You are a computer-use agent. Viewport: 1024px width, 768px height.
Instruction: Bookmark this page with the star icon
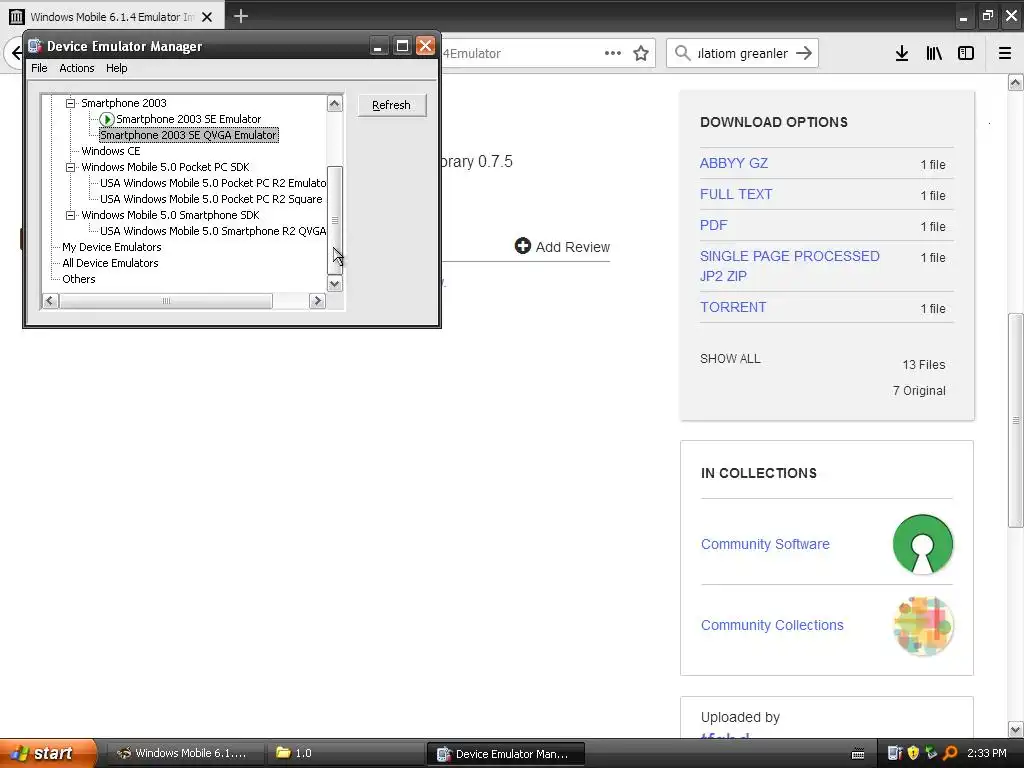tap(641, 53)
